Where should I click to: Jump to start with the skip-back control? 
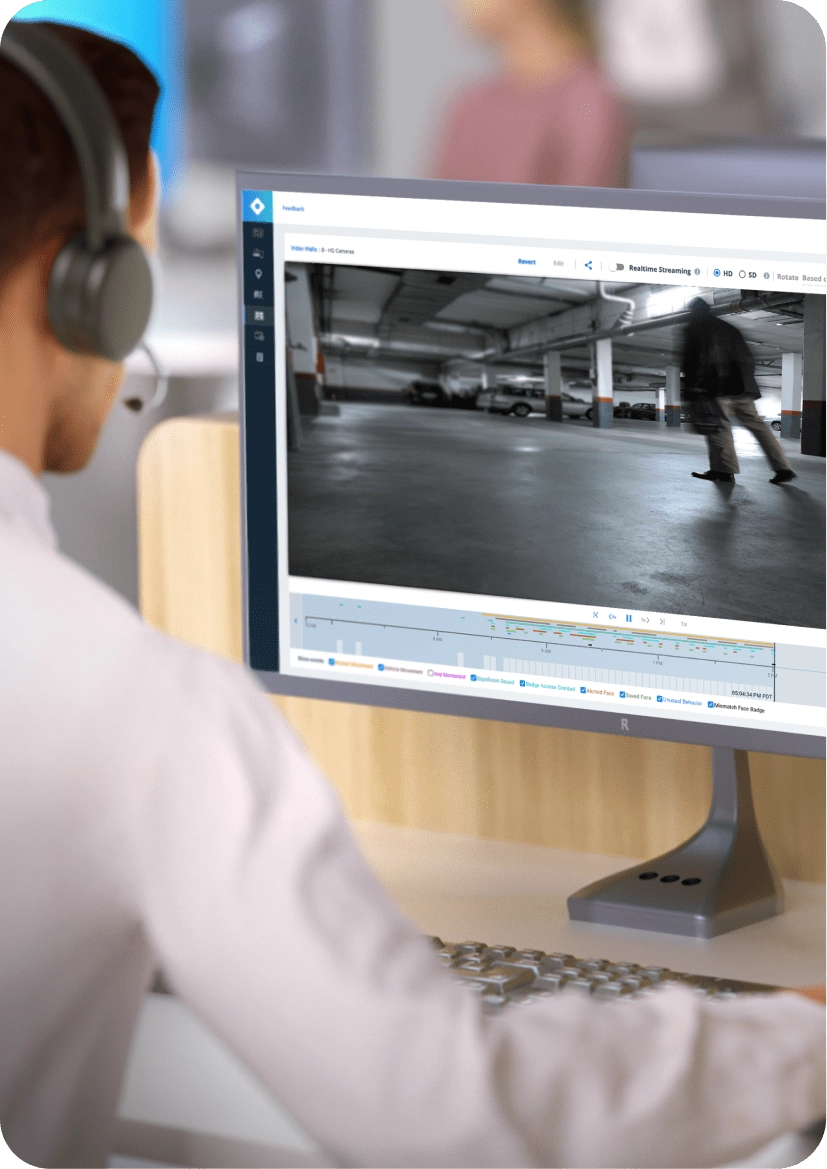tap(595, 615)
